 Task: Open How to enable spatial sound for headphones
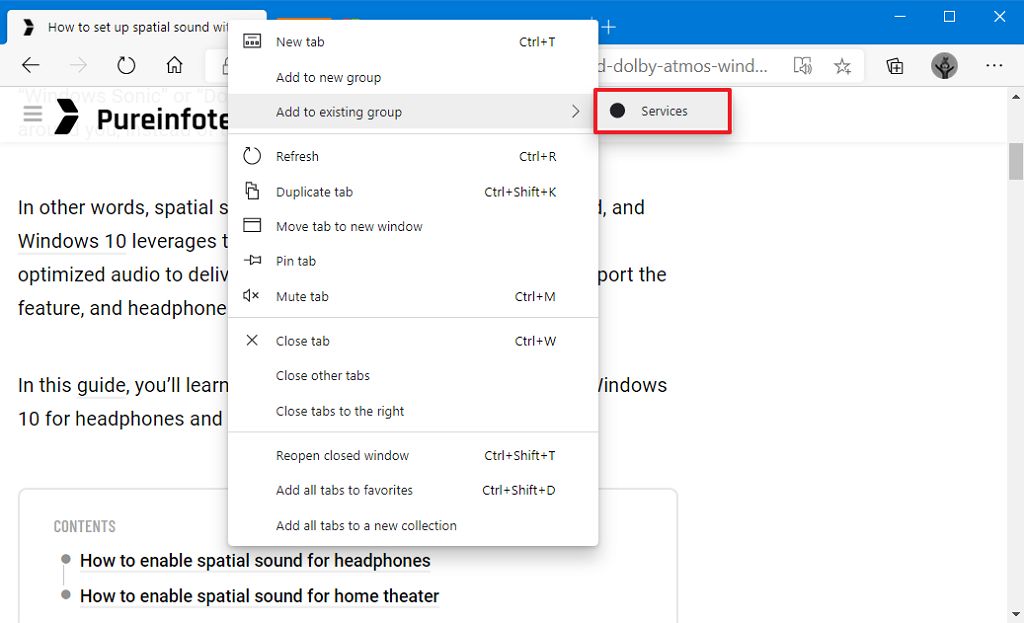click(255, 560)
